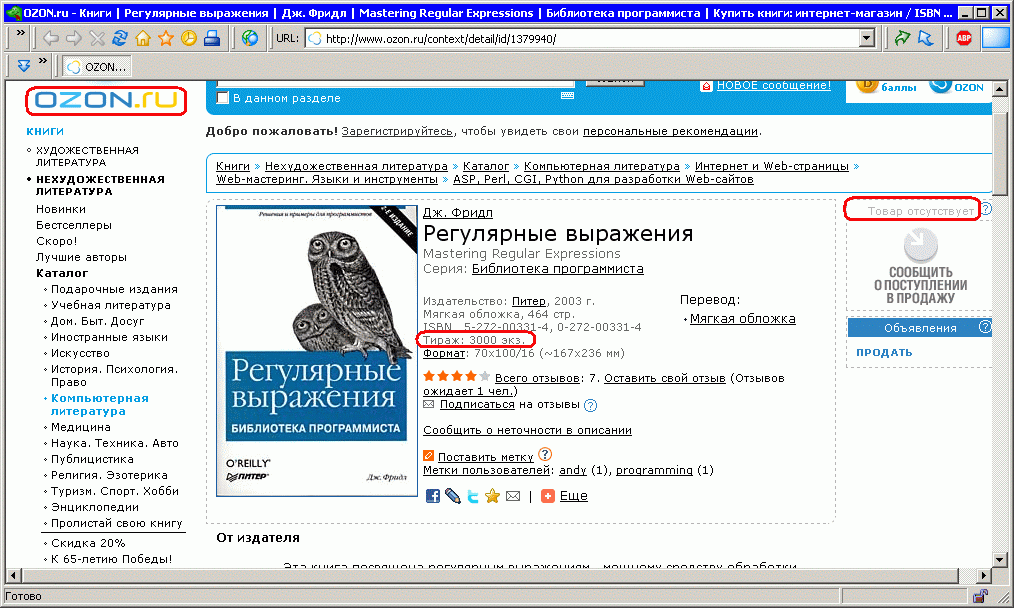
Task: Click the globe icon in the toolbar
Action: (250, 39)
